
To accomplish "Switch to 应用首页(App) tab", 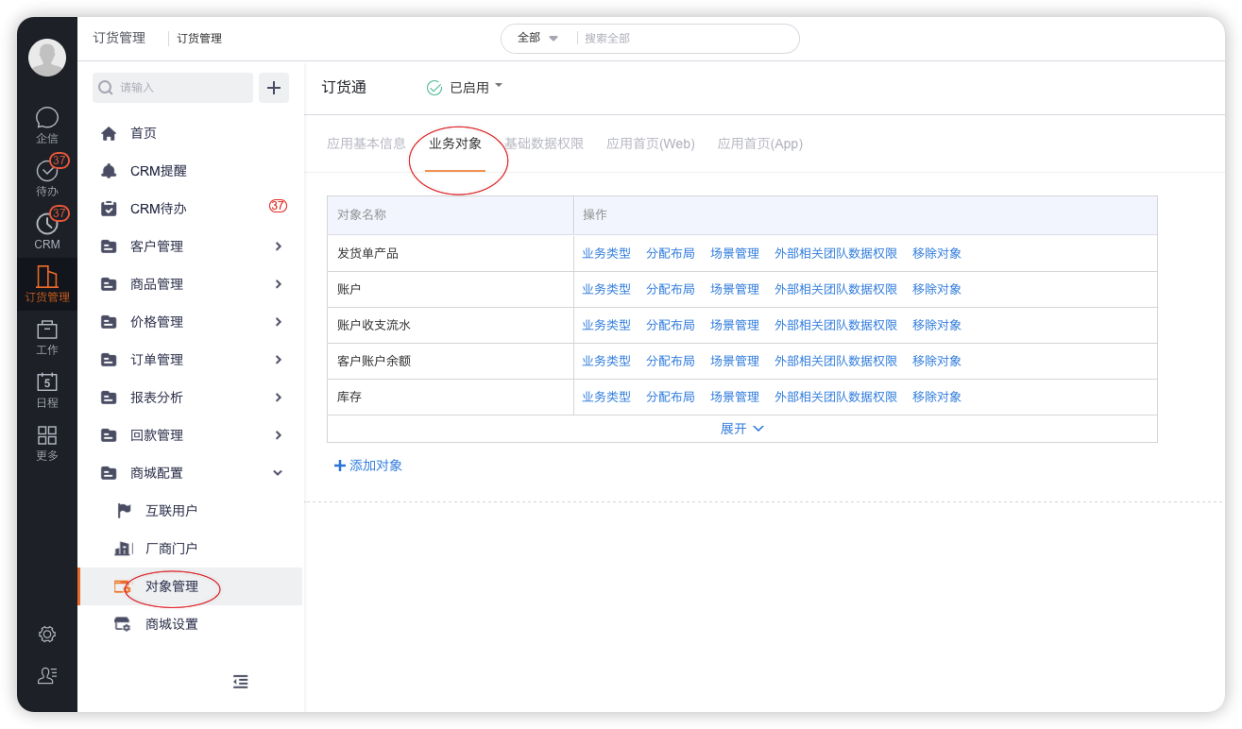I will [760, 144].
